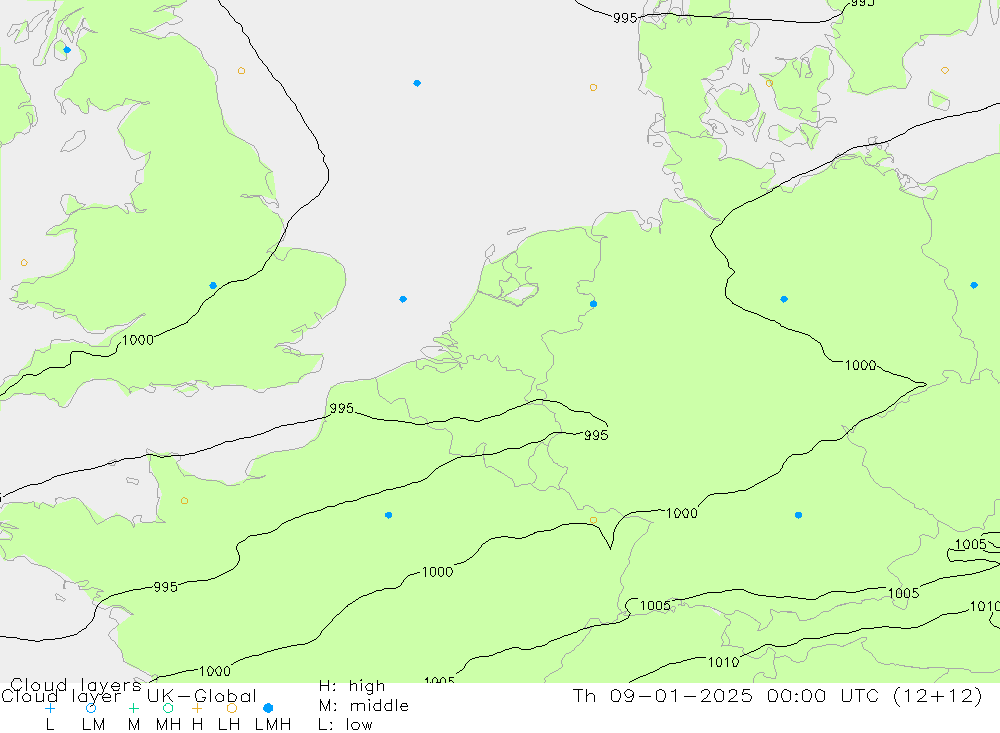Click the 995 isobar label over Belgium
1000x733 pixels.
(x=596, y=435)
